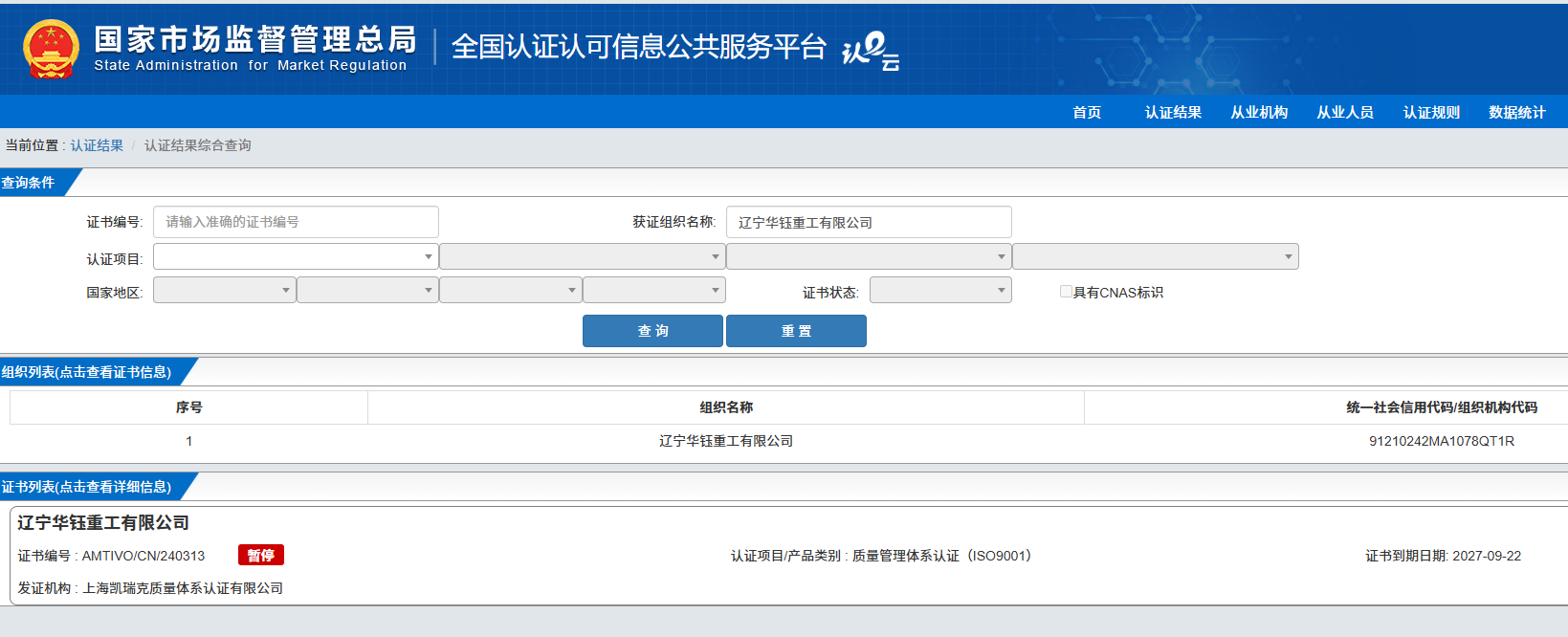The width and height of the screenshot is (1568, 637).
Task: Open the 数据统计 menu
Action: [1517, 112]
